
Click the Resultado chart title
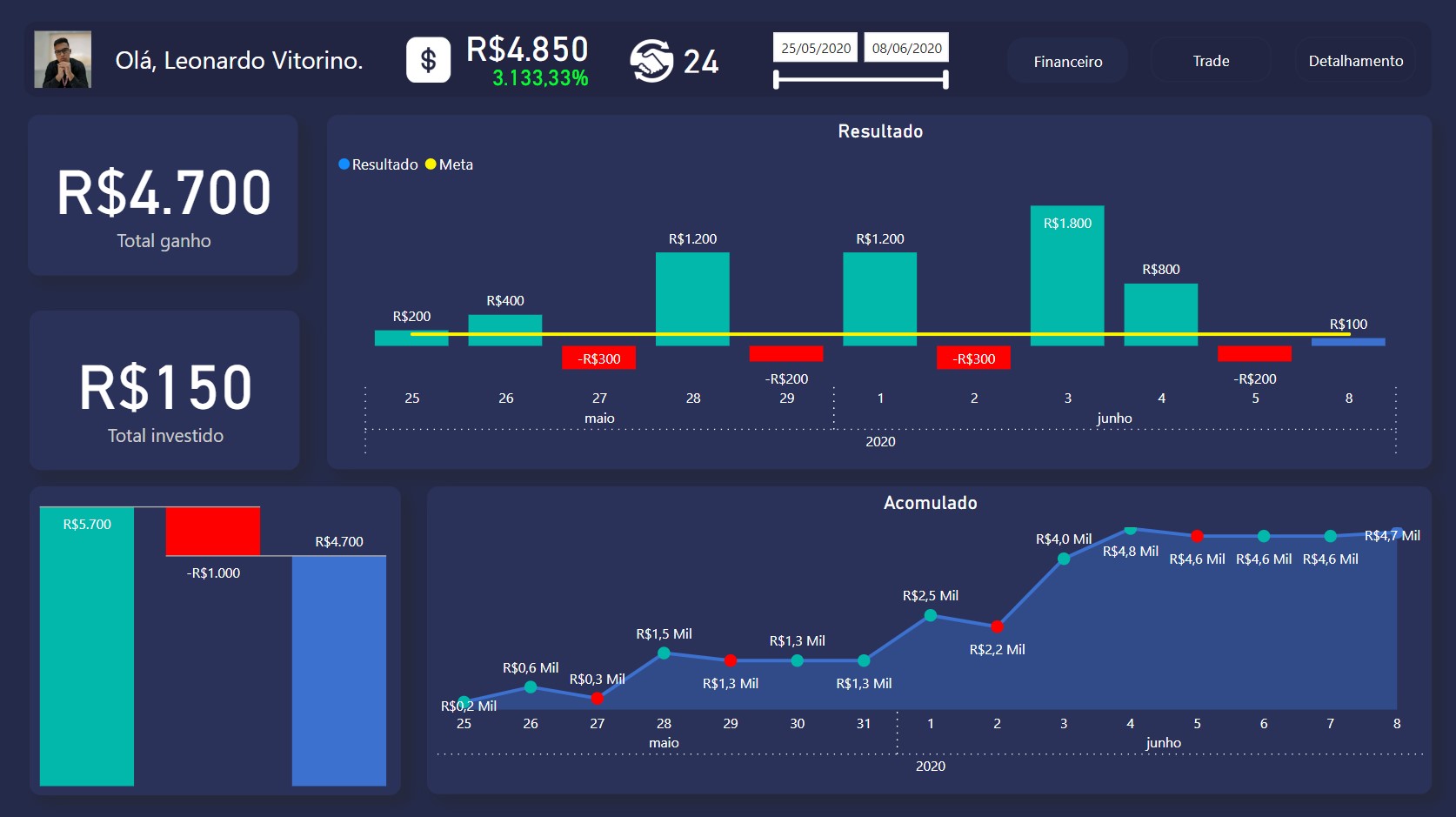coord(880,131)
